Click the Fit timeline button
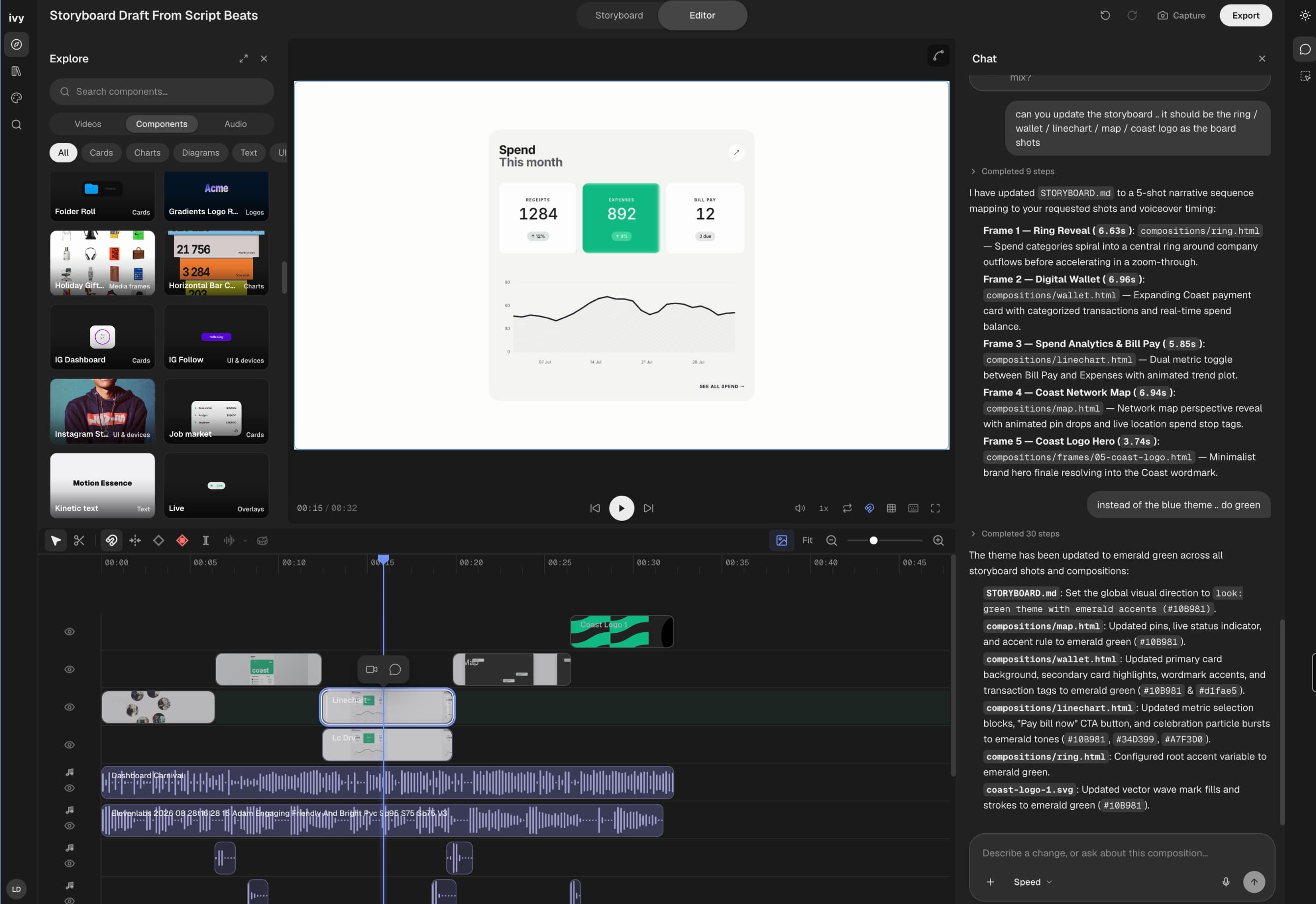 point(807,541)
